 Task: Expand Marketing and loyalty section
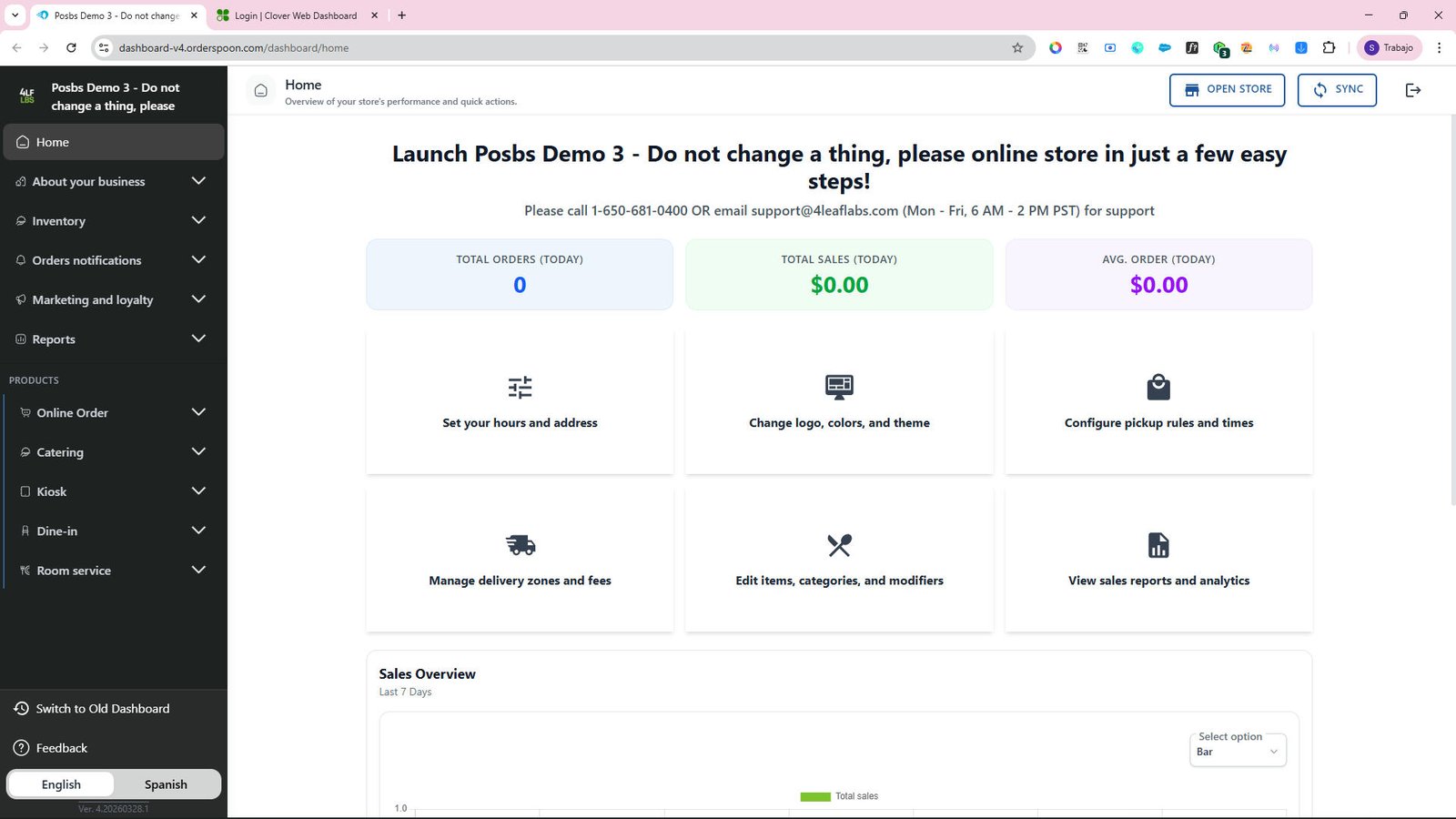pyautogui.click(x=114, y=299)
